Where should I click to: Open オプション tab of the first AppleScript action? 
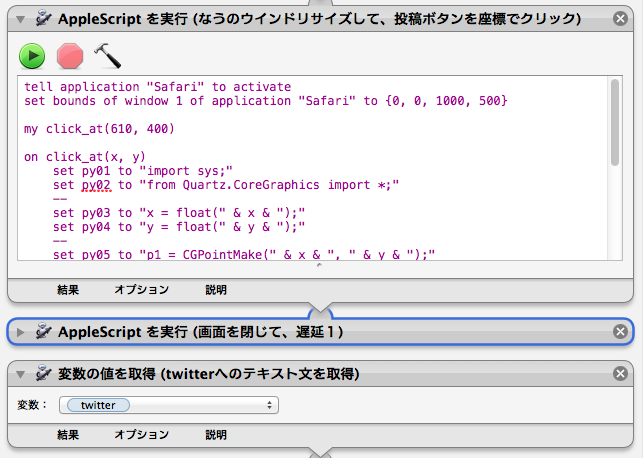(141, 289)
